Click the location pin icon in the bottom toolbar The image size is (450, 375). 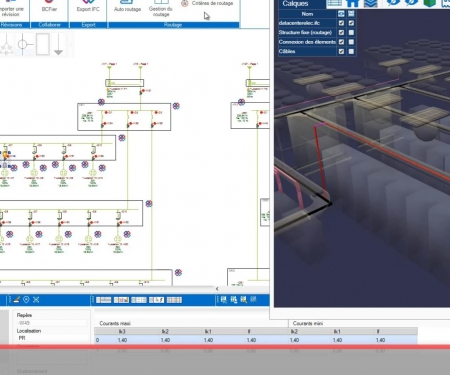tap(26, 300)
